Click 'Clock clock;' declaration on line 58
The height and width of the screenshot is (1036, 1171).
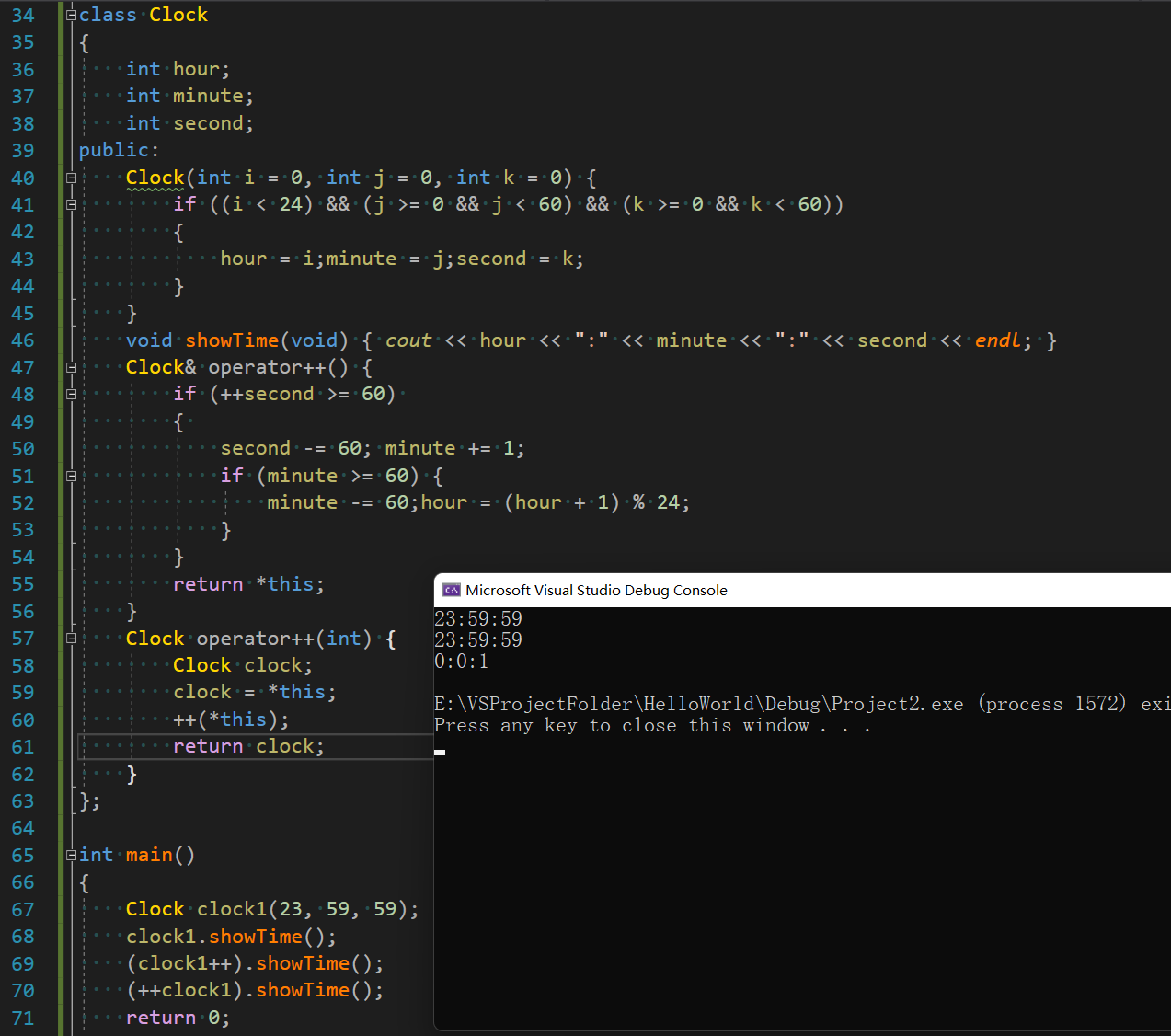243,665
